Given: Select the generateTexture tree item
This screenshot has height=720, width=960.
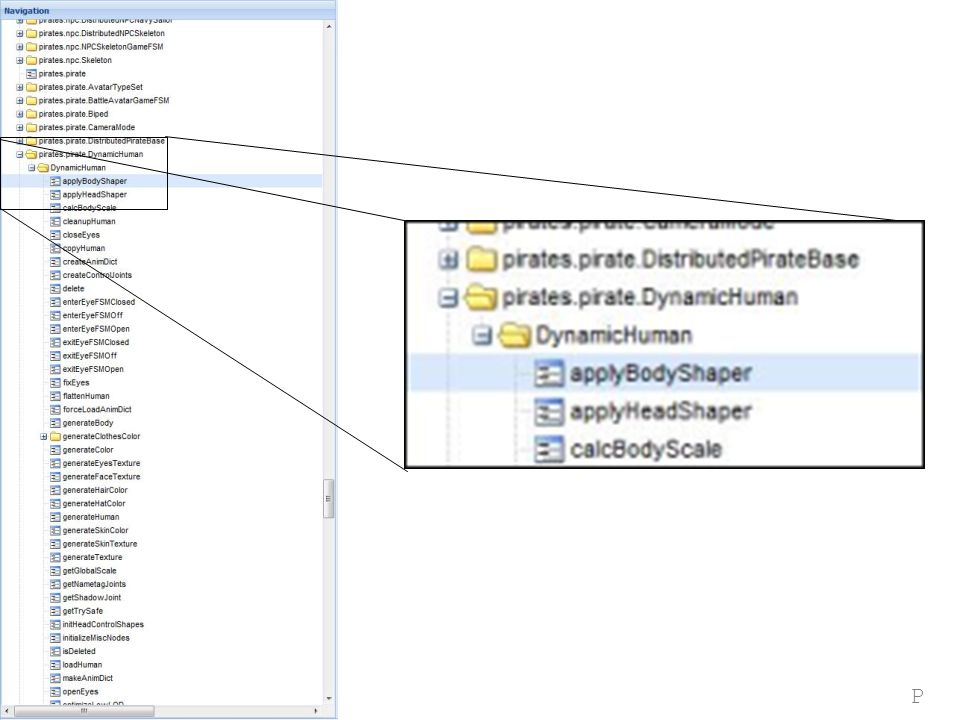Looking at the screenshot, I should (92, 558).
